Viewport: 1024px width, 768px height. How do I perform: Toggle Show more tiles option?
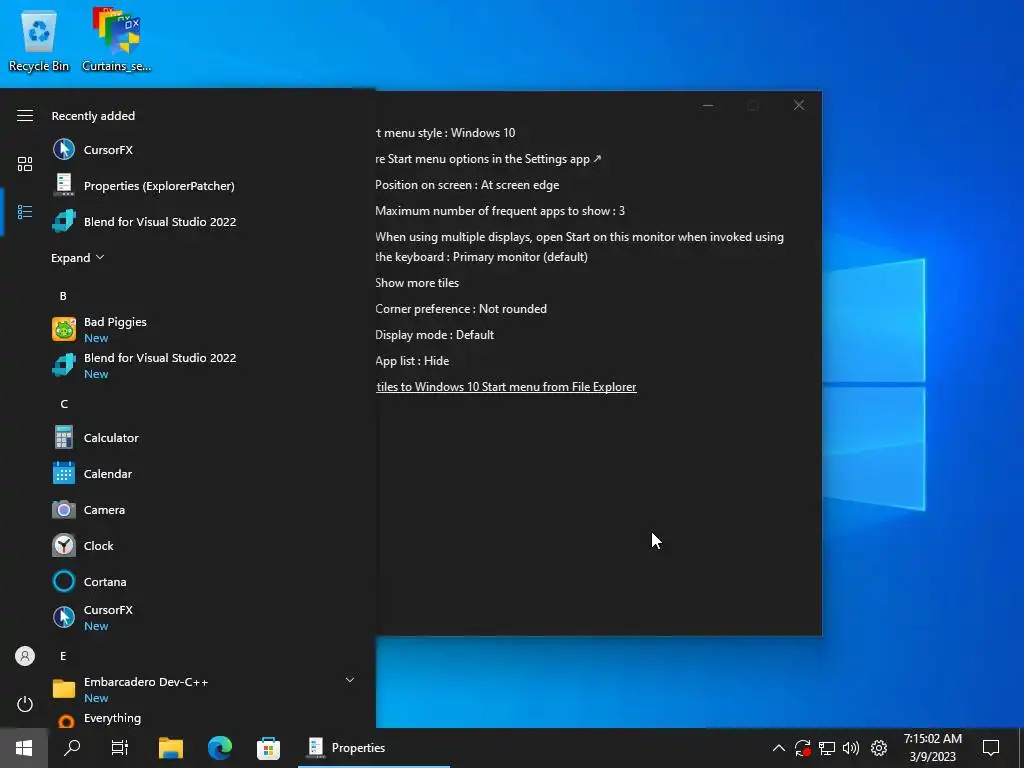[417, 283]
